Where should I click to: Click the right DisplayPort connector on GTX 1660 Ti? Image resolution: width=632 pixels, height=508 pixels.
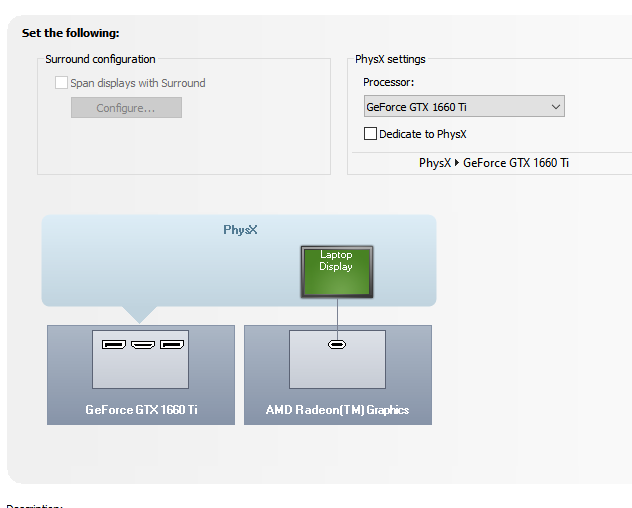point(172,345)
